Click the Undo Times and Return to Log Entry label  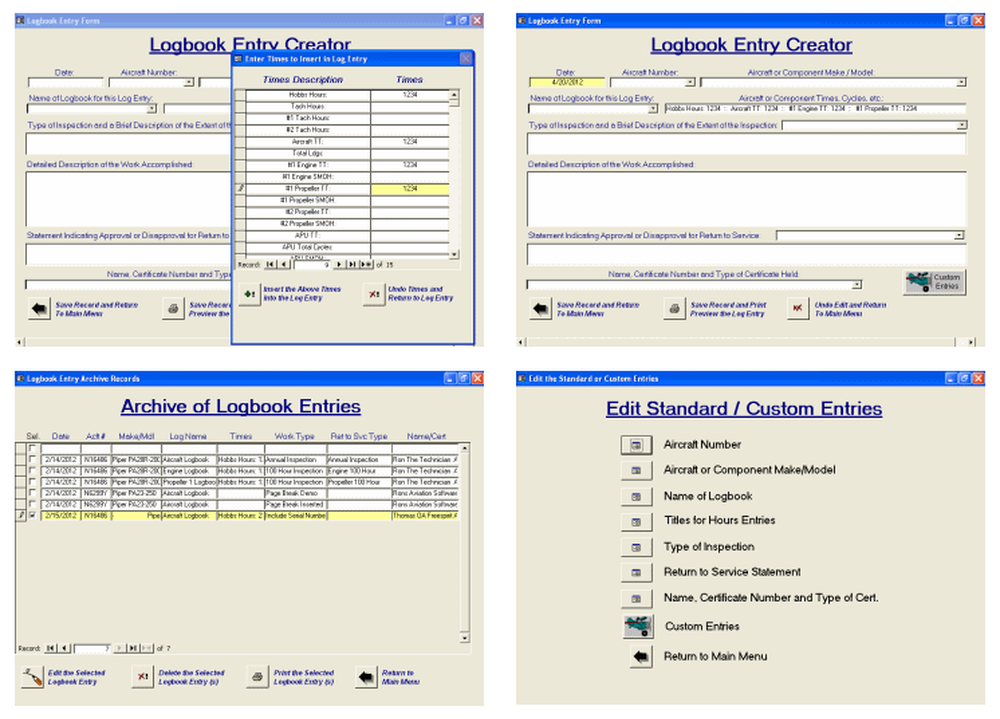click(420, 293)
